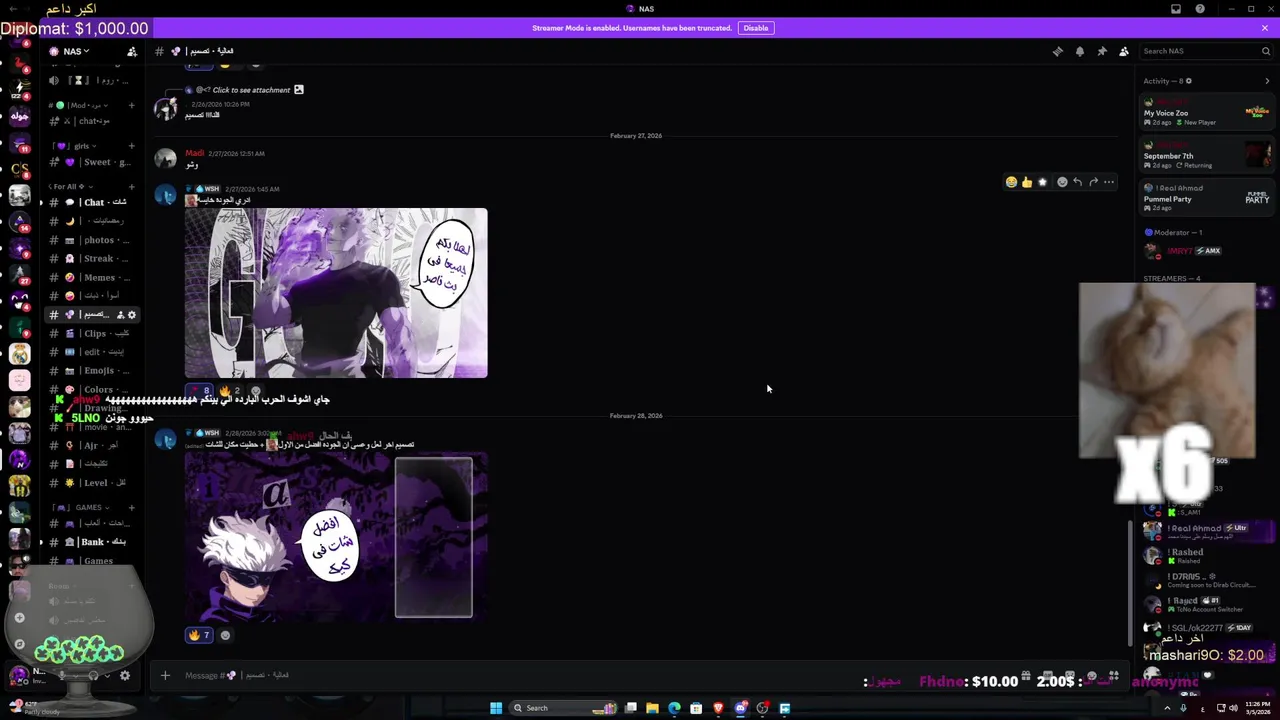The image size is (1280, 720).
Task: Open notification settings bell icon
Action: pos(1080,51)
